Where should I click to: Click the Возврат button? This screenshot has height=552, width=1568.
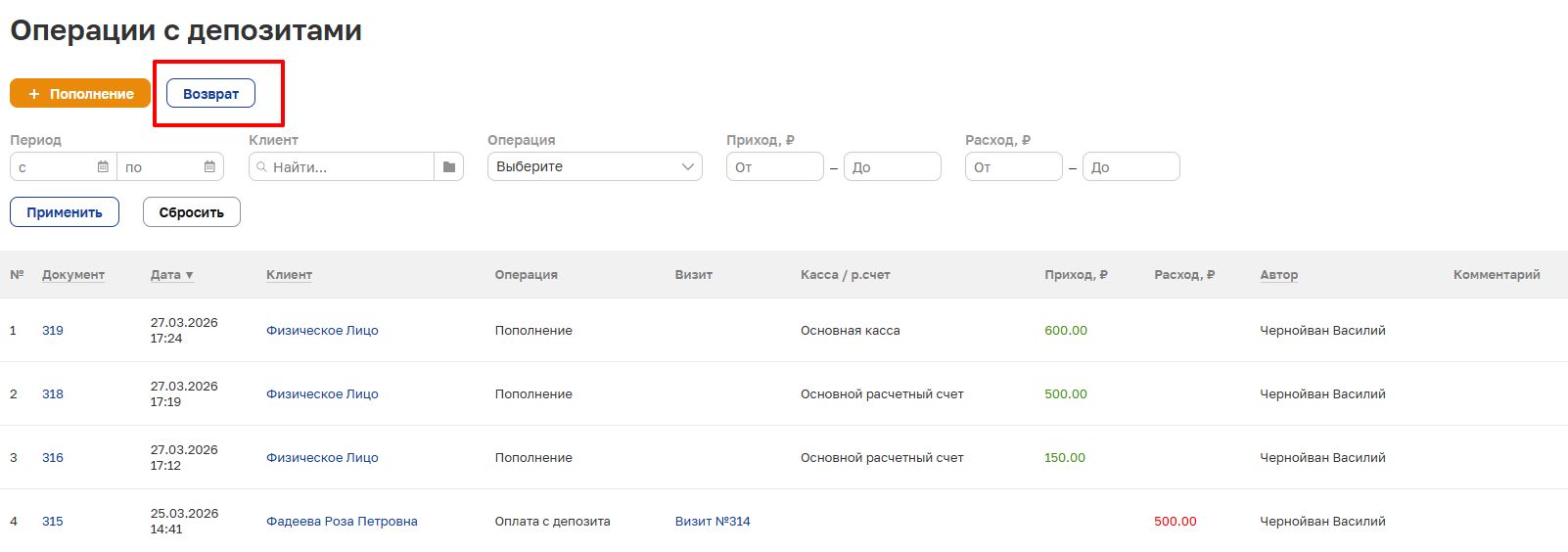(210, 94)
